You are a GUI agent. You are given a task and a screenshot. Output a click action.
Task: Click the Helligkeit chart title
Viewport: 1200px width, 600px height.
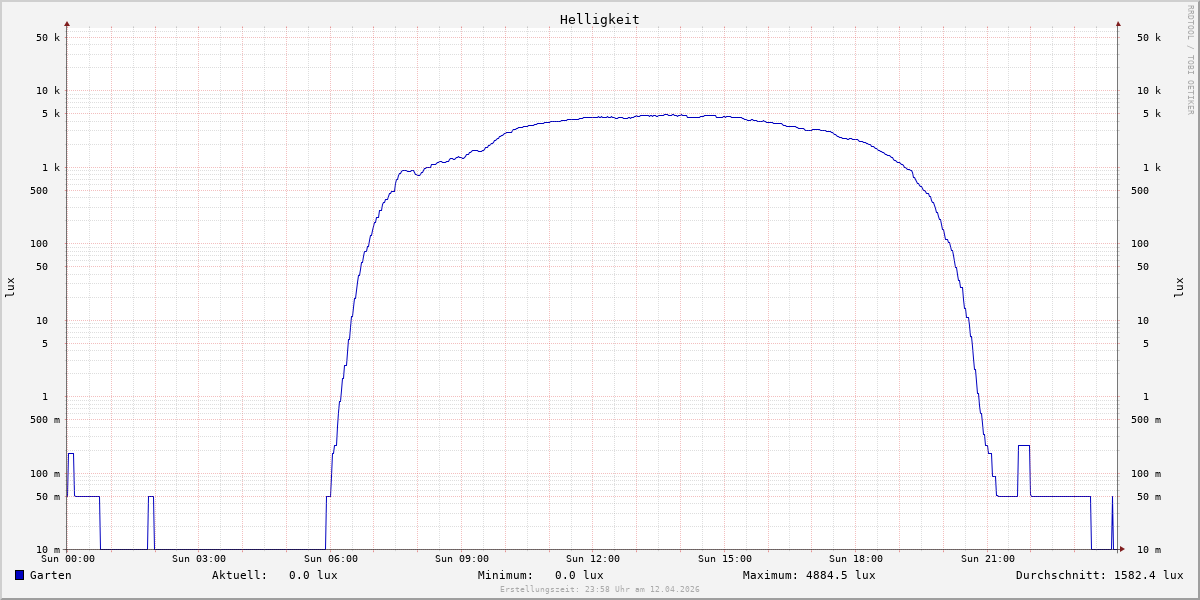coord(599,19)
